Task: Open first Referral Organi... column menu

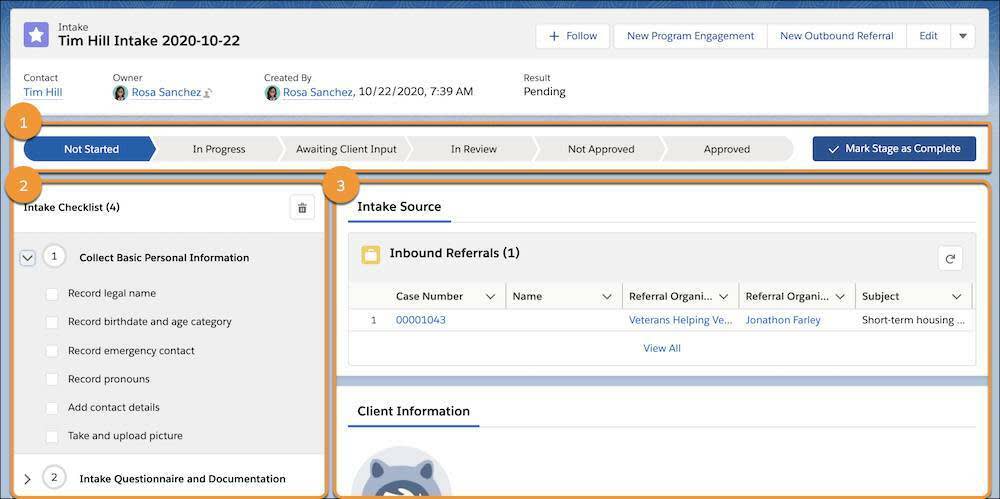Action: coord(724,297)
